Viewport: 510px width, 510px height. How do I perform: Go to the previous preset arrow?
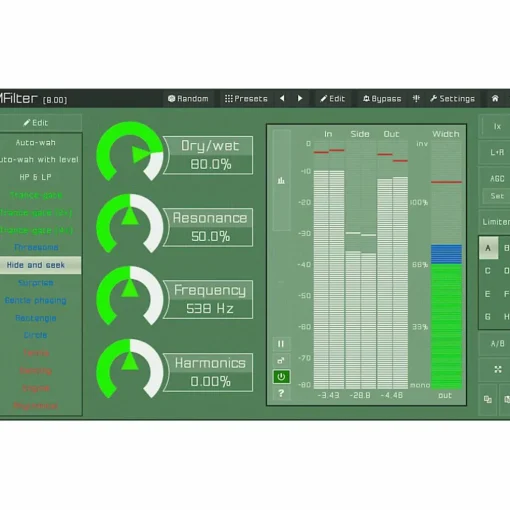(x=282, y=99)
